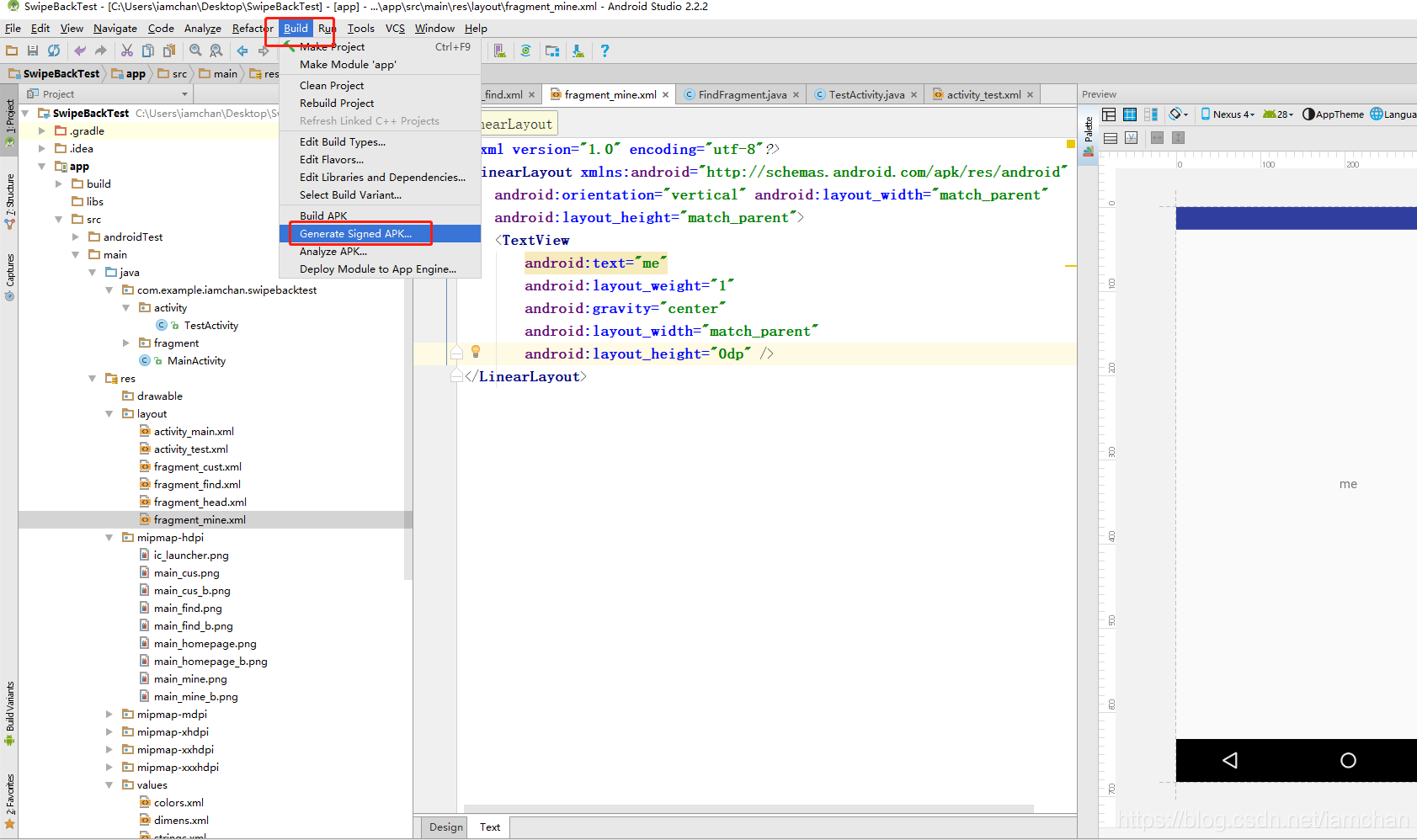The width and height of the screenshot is (1417, 840).
Task: Expand the fragment package arrow
Action: tap(126, 343)
